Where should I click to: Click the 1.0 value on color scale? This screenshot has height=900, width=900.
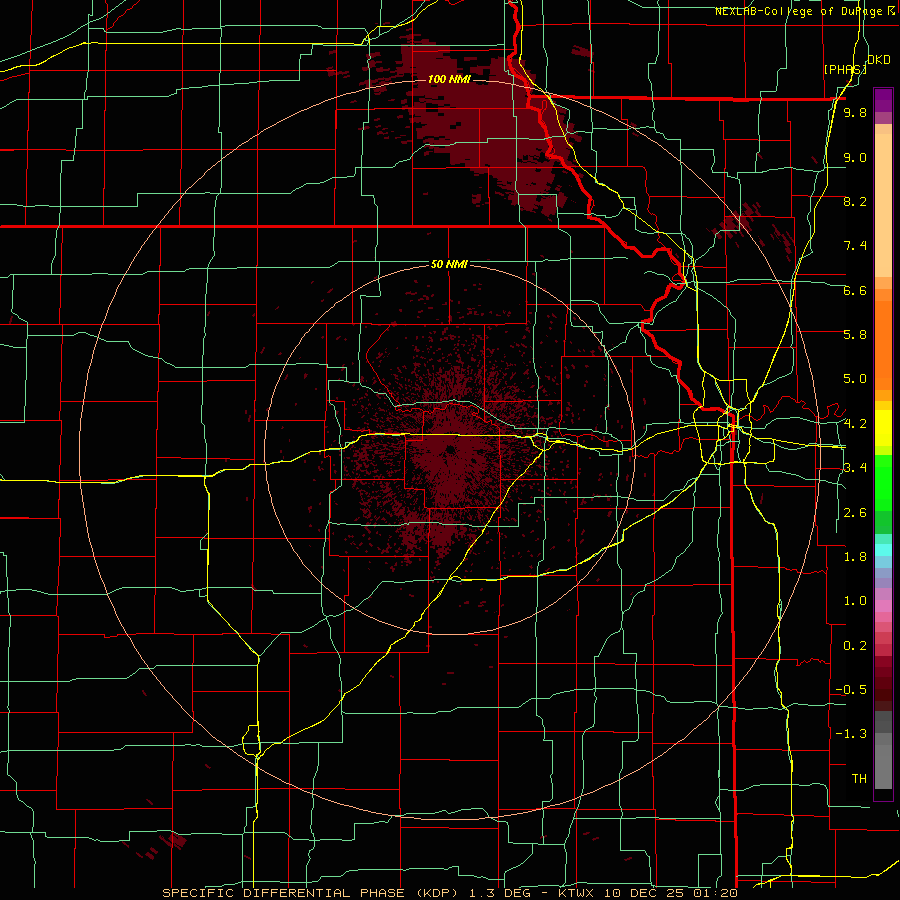point(855,601)
